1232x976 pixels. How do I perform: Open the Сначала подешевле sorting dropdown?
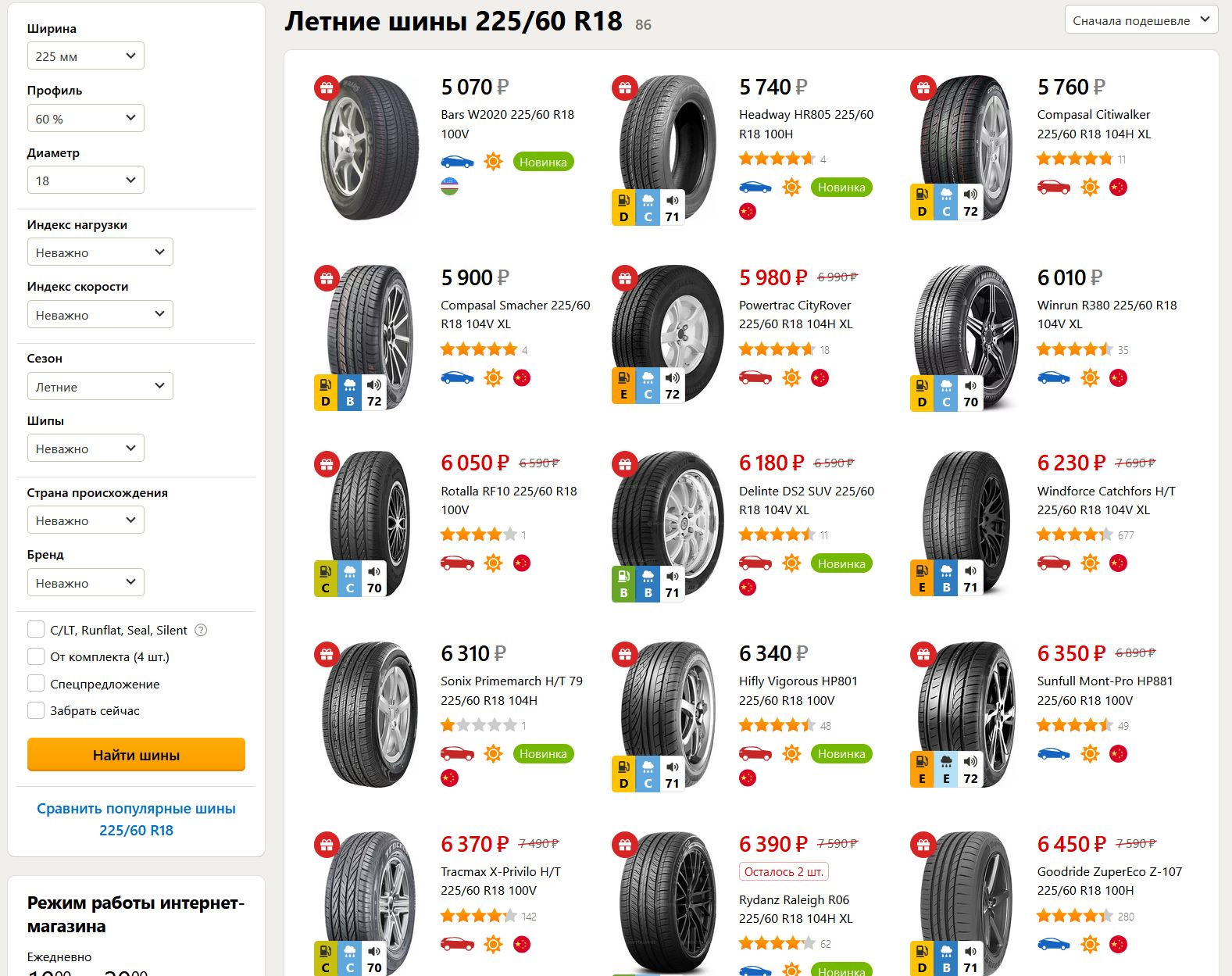pos(1141,20)
